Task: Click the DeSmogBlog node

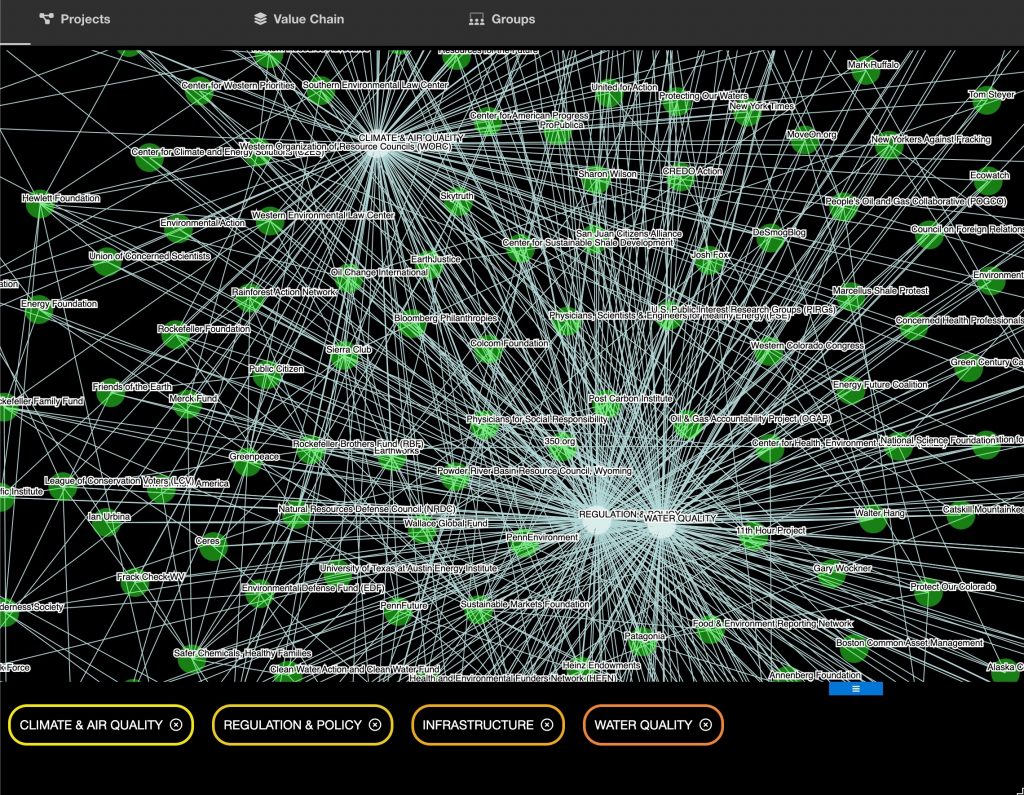Action: coord(769,239)
